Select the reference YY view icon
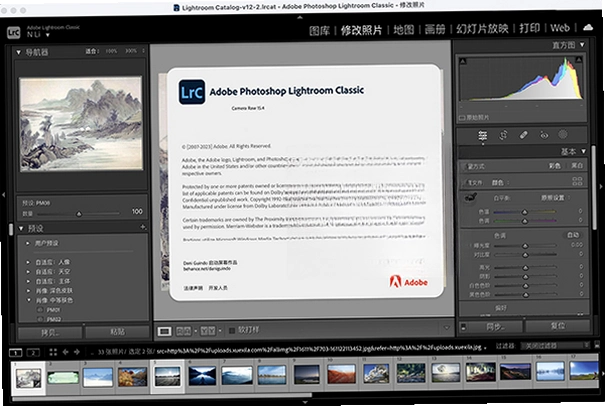The image size is (605, 406). (x=208, y=331)
